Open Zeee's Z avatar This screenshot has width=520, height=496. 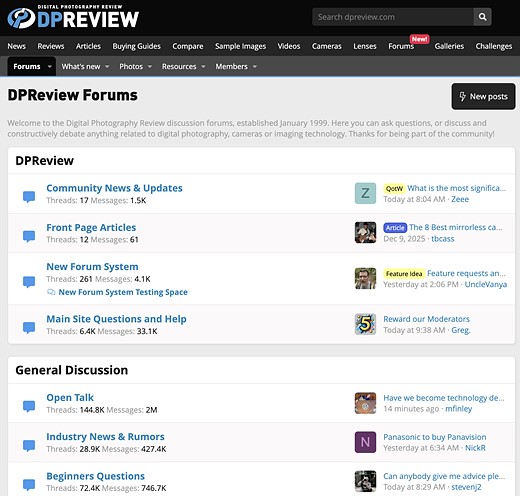tap(365, 193)
